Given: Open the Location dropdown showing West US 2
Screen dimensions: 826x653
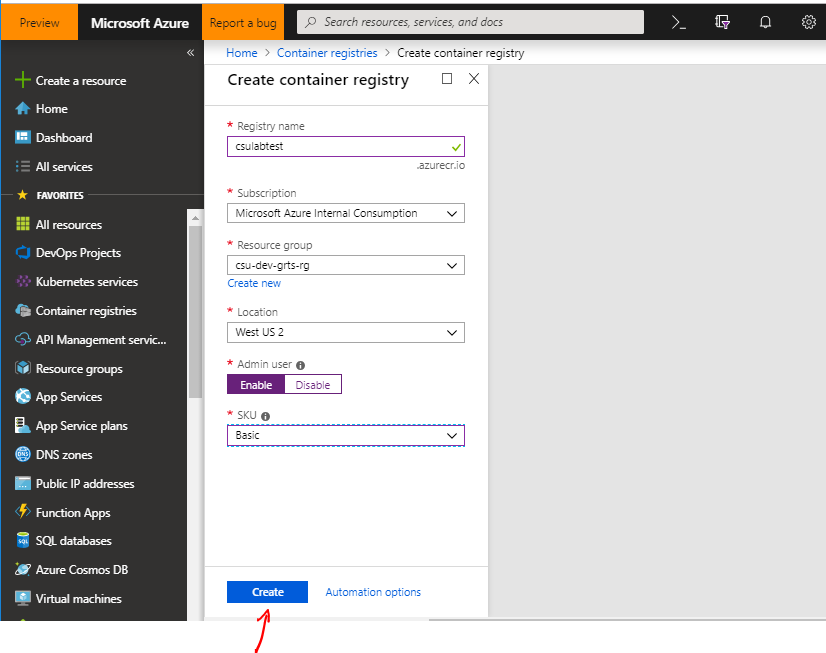Looking at the screenshot, I should (346, 332).
